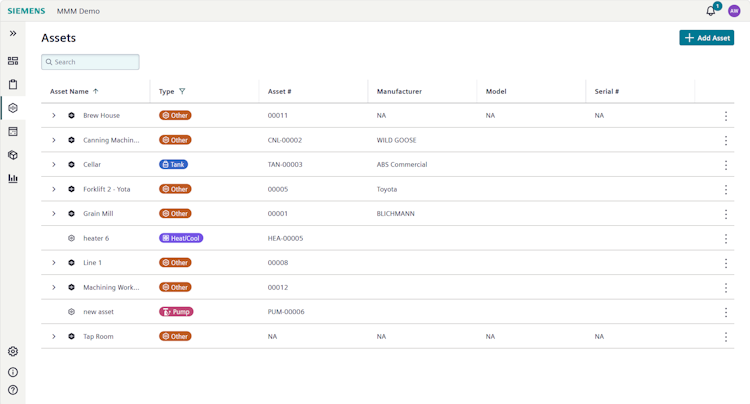Click the Model column header

pos(496,91)
